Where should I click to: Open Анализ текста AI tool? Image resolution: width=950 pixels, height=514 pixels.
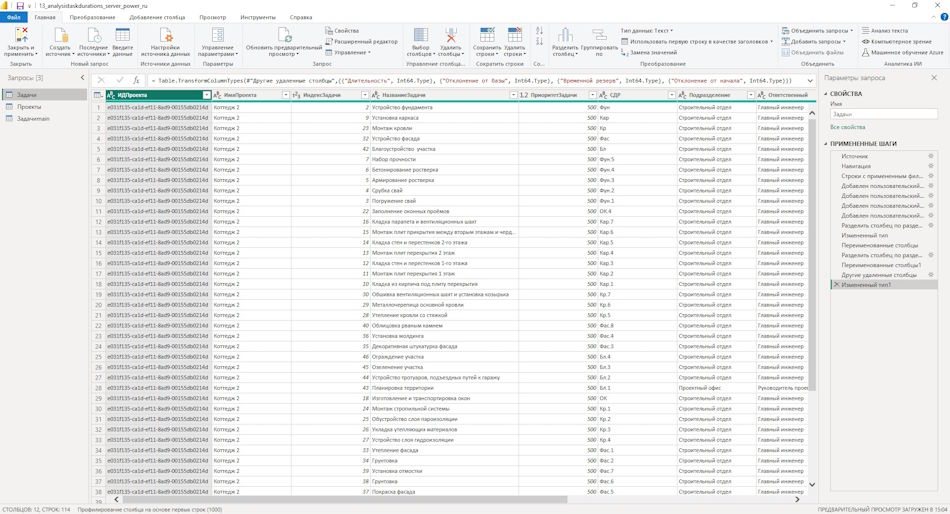[885, 30]
